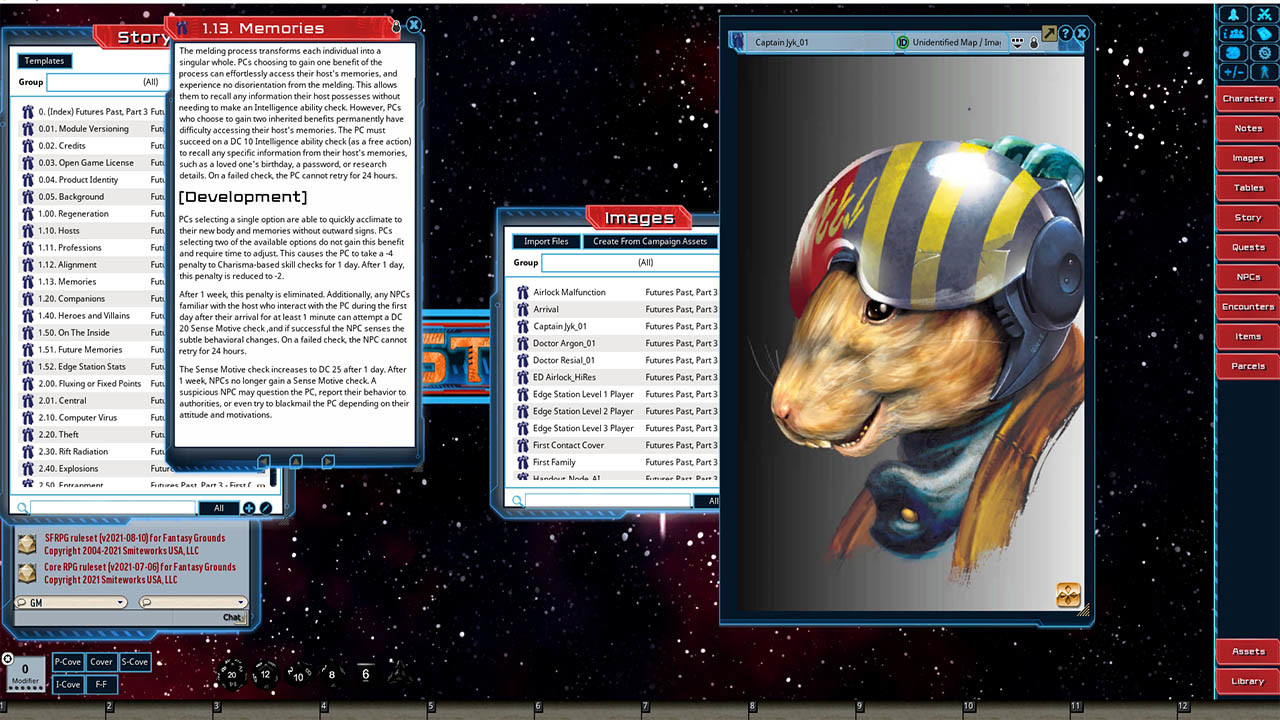The height and width of the screenshot is (720, 1280).
Task: Open the NPCs sidebar tab
Action: tap(1247, 277)
